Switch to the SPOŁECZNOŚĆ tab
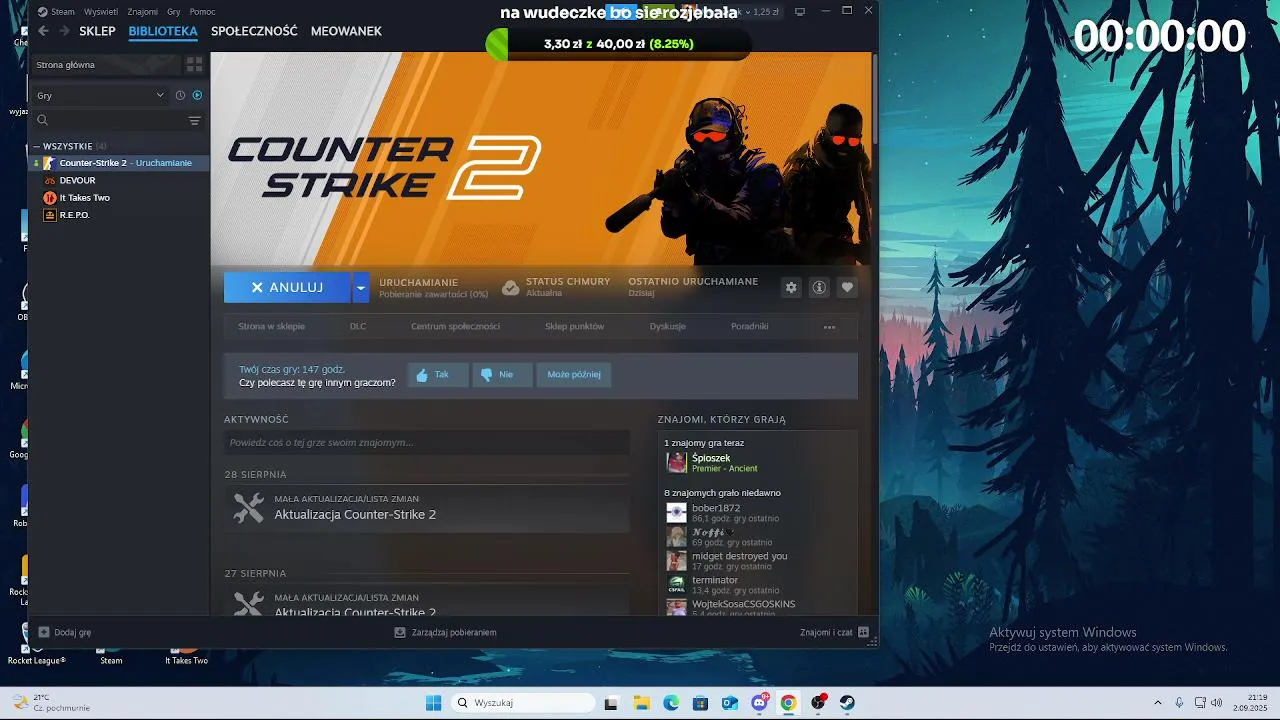Screen dimensions: 1280x720 point(254,31)
